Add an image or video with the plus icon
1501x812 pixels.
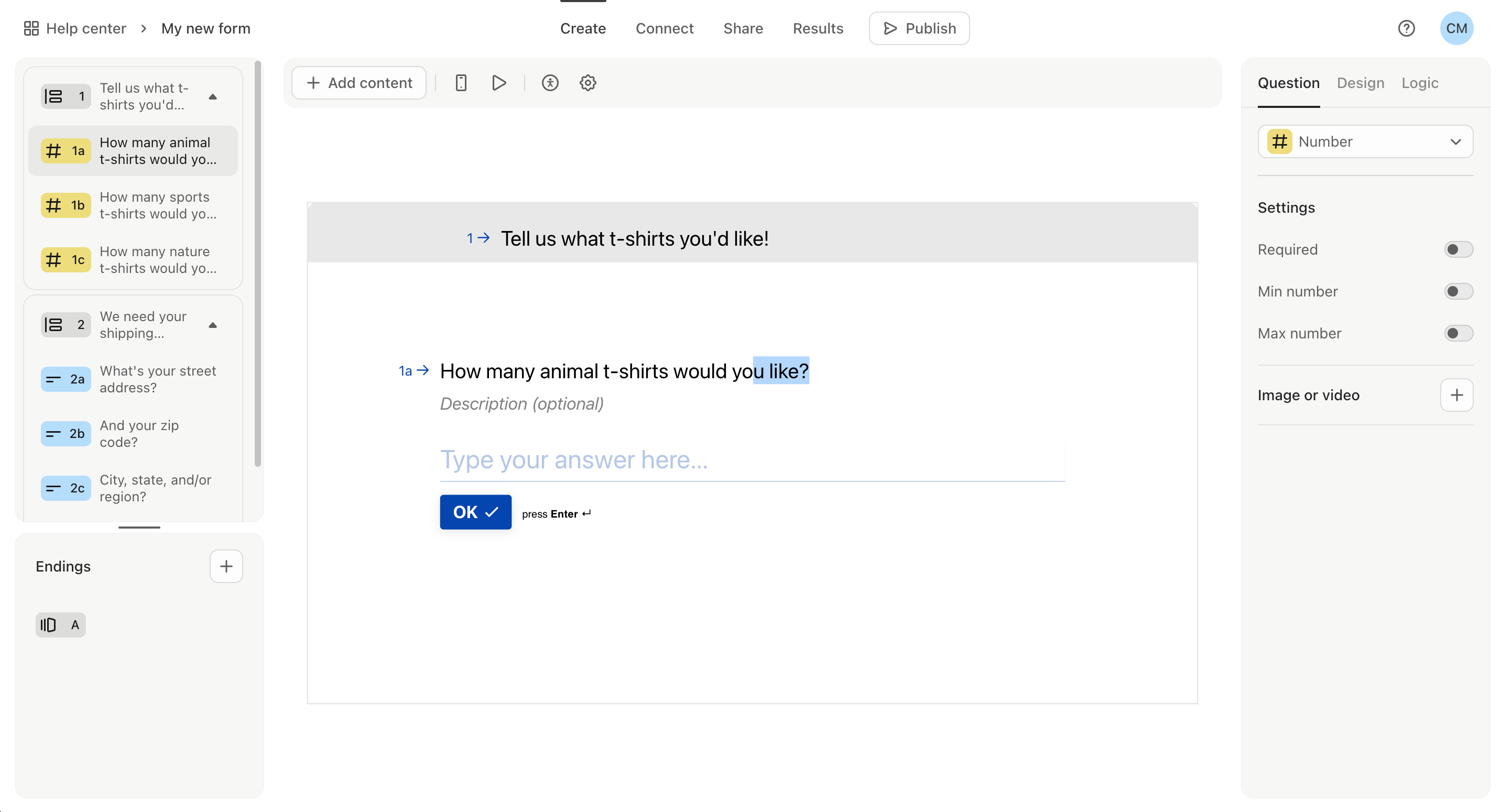1456,394
